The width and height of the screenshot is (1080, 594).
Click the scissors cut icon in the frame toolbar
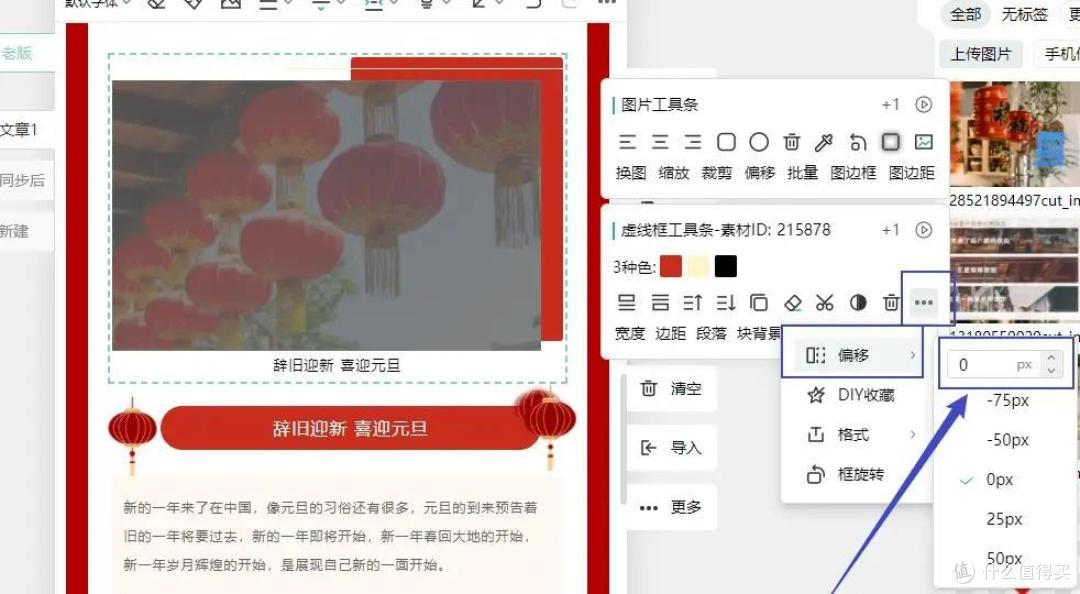click(824, 303)
